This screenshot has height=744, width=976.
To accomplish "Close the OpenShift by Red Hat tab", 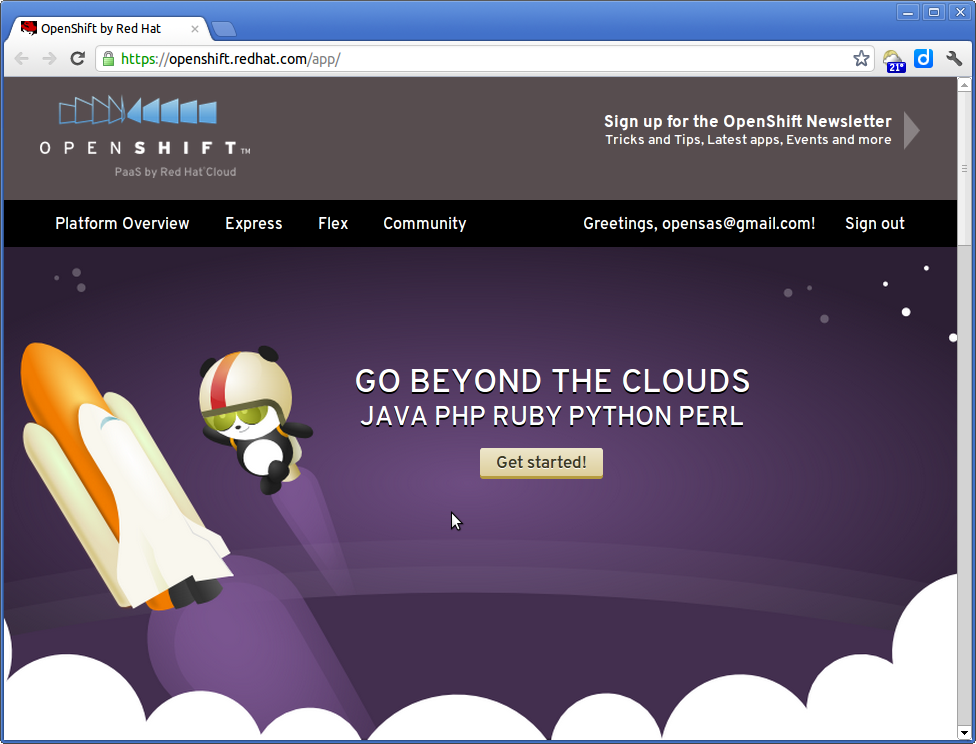I will coord(195,29).
